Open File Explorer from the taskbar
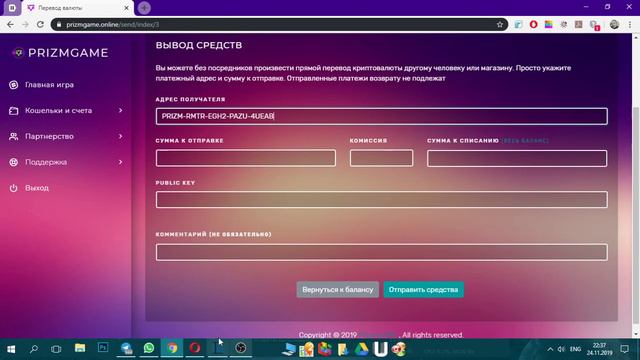 (80, 348)
